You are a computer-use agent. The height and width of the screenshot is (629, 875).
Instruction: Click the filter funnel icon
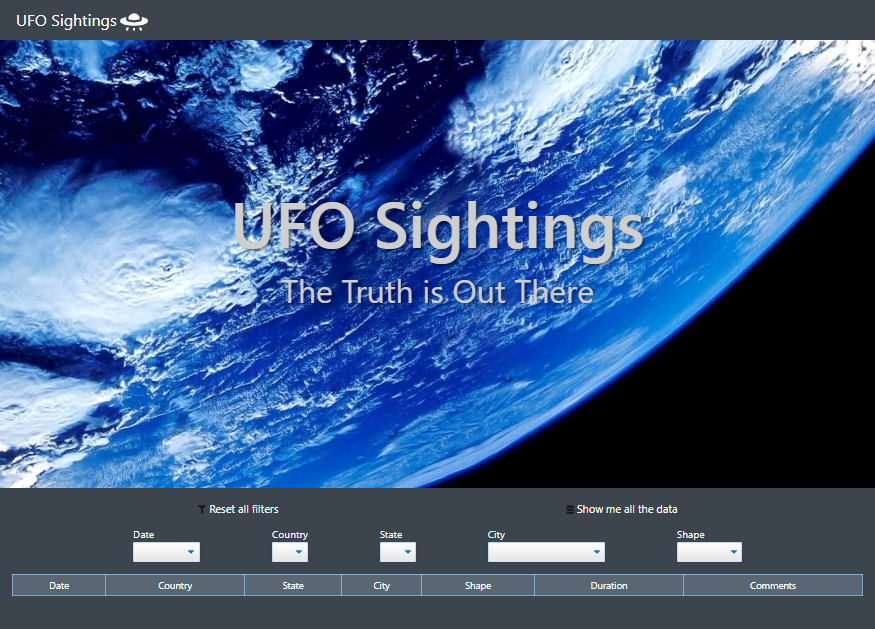click(x=202, y=510)
